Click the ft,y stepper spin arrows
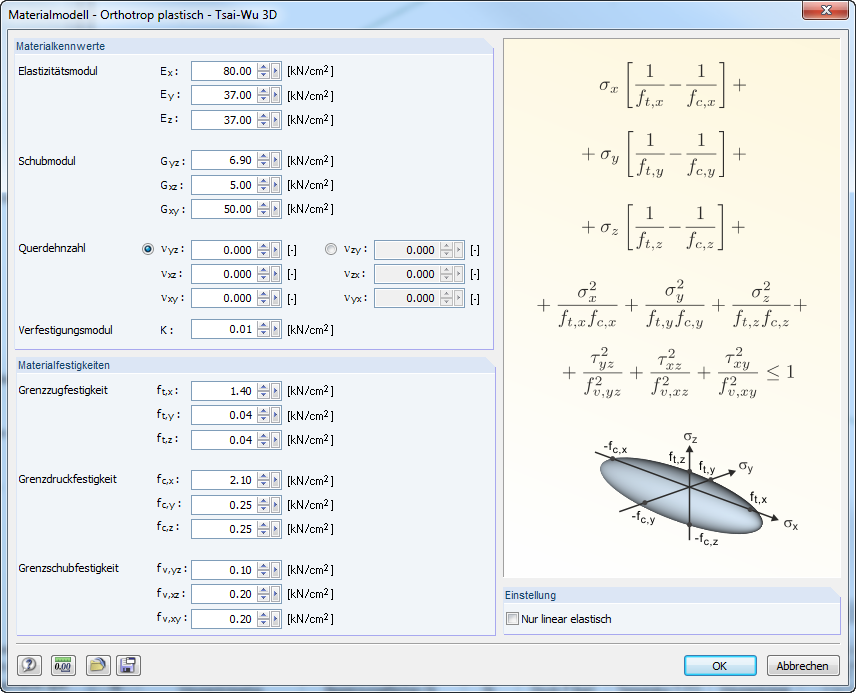Screen dimensions: 856x693 264,415
